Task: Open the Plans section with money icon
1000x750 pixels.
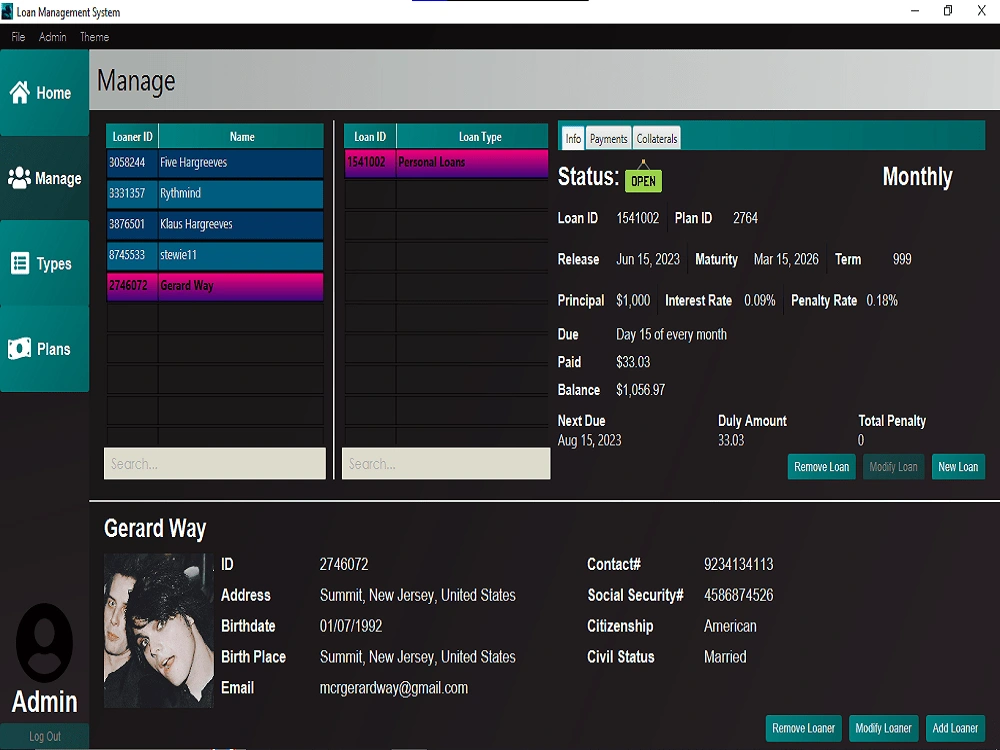Action: click(x=44, y=349)
